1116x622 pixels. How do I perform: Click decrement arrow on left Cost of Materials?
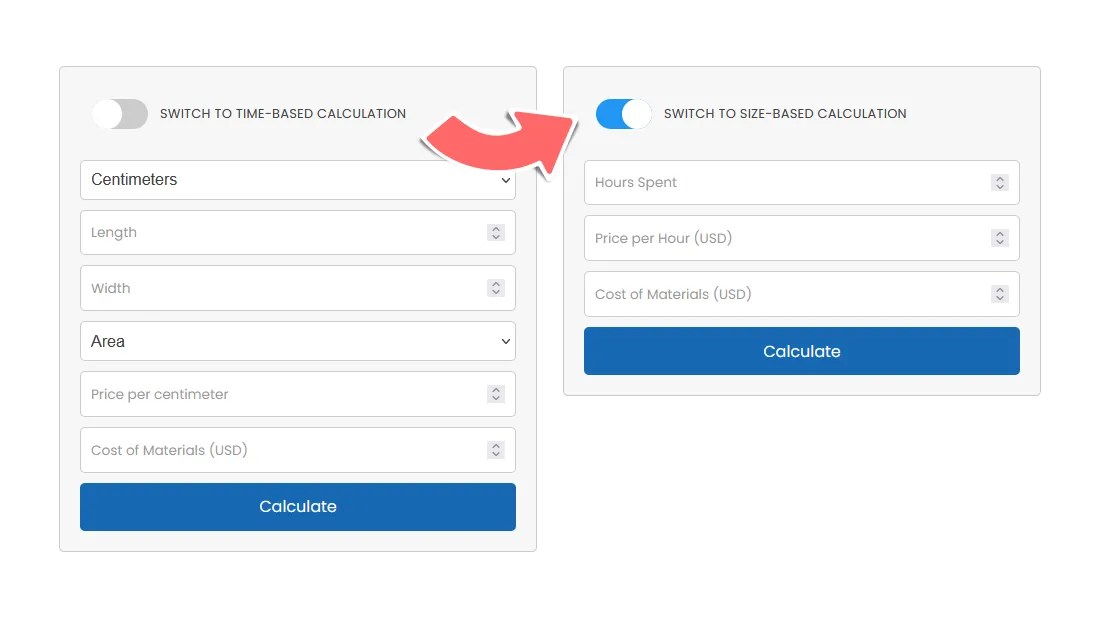point(496,454)
